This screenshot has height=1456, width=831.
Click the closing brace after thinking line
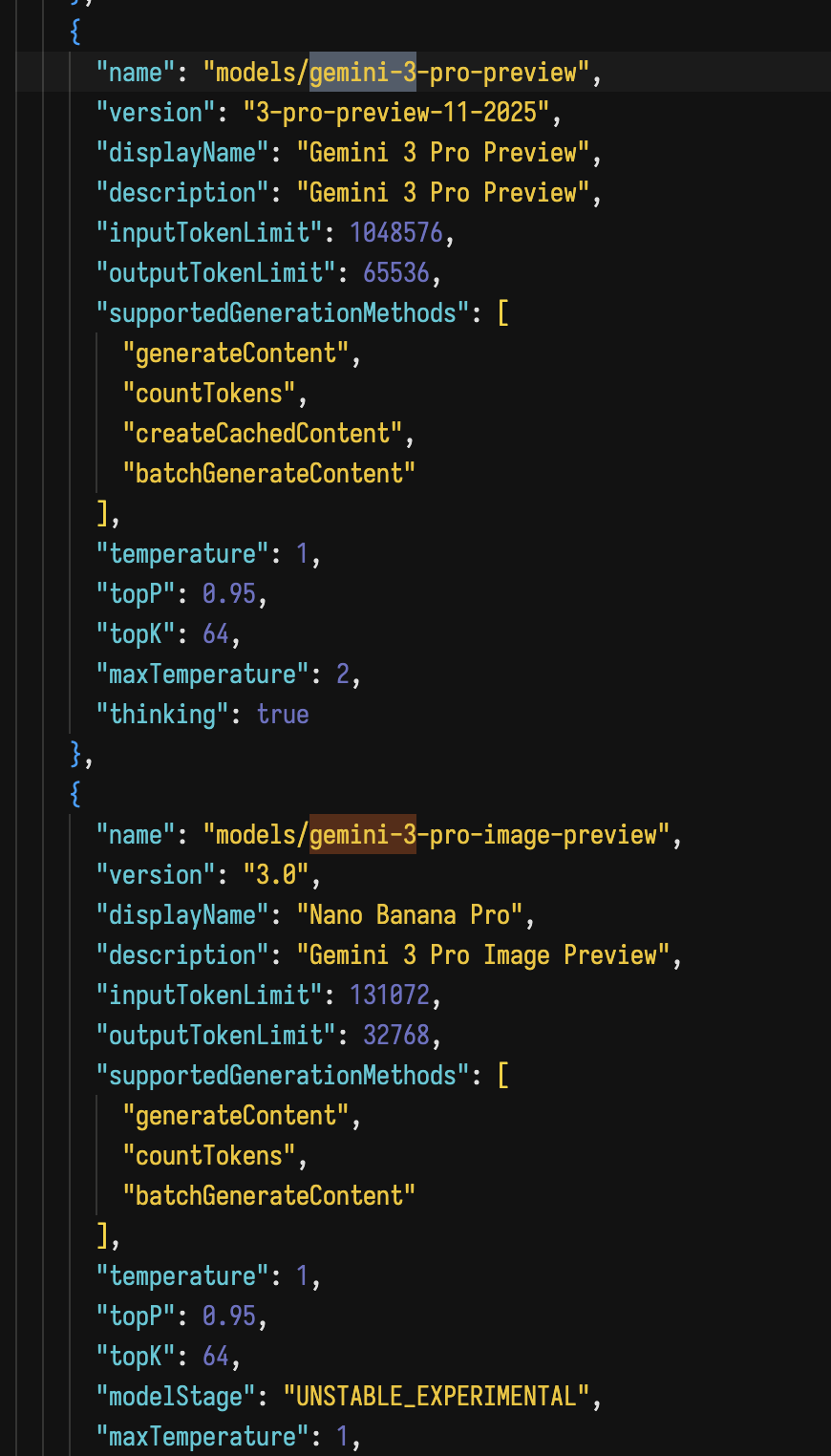76,755
